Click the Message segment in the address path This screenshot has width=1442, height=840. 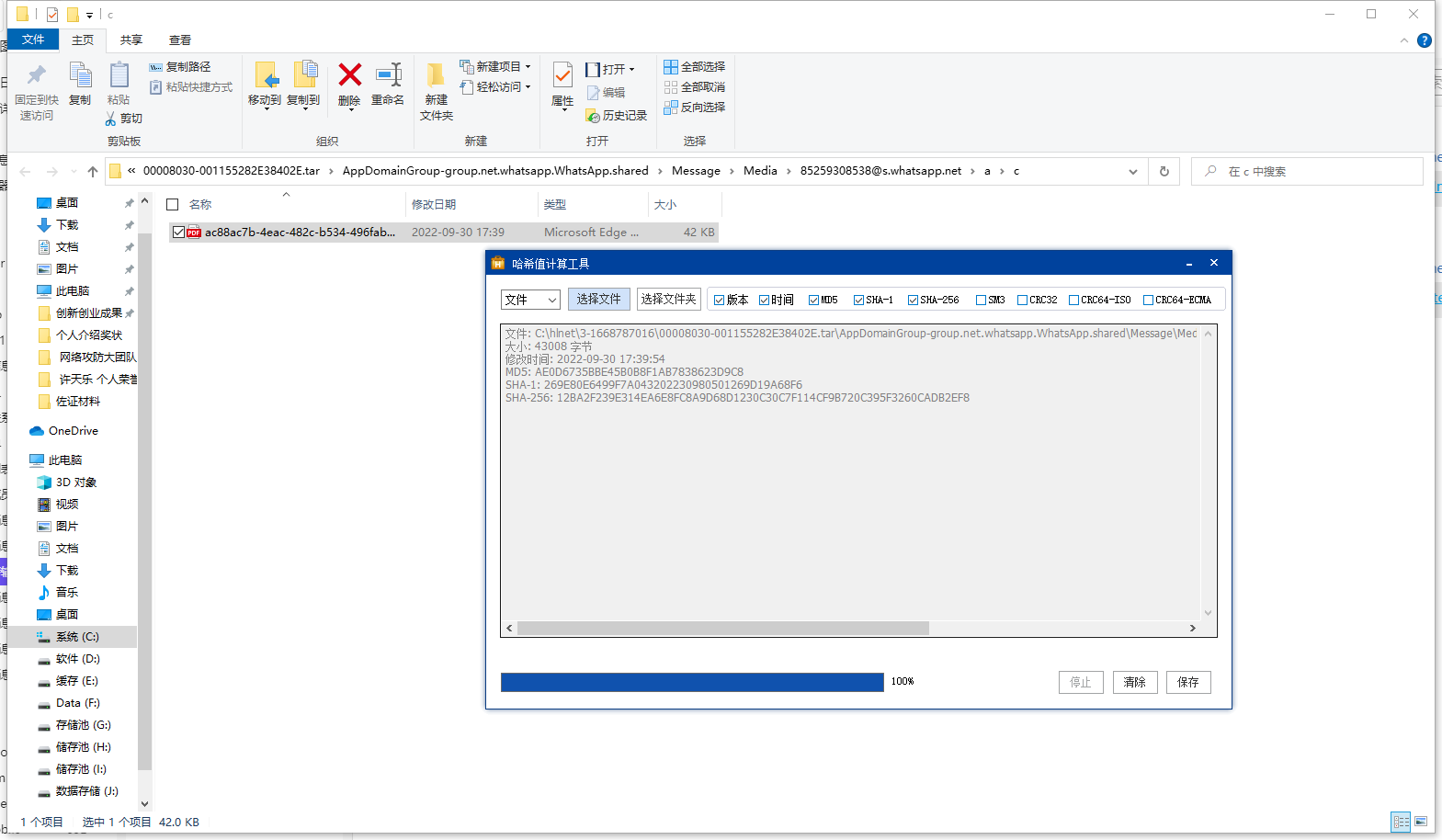pyautogui.click(x=696, y=171)
